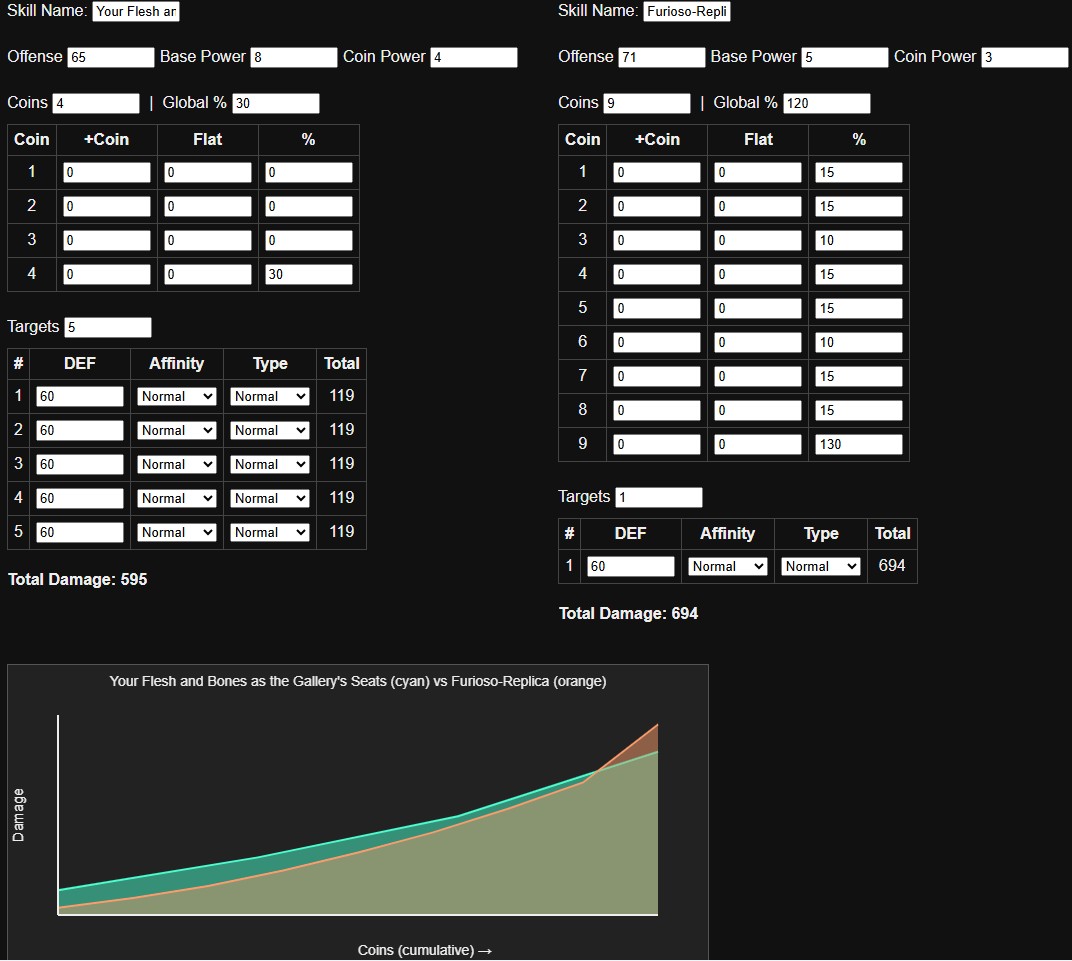Open Type dropdown in Furioso target row
This screenshot has width=1072, height=961.
click(820, 567)
